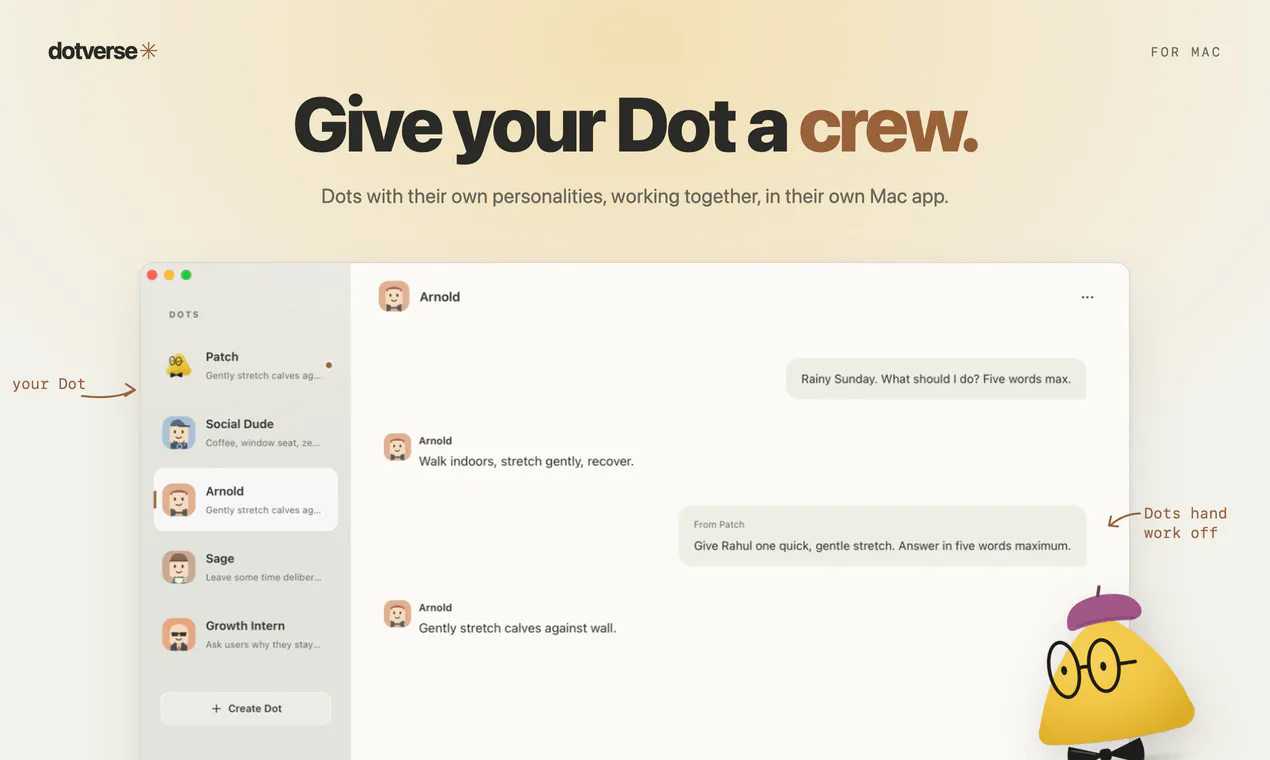Image resolution: width=1270 pixels, height=760 pixels.
Task: Open the Patch conversation by its name
Action: (222, 357)
